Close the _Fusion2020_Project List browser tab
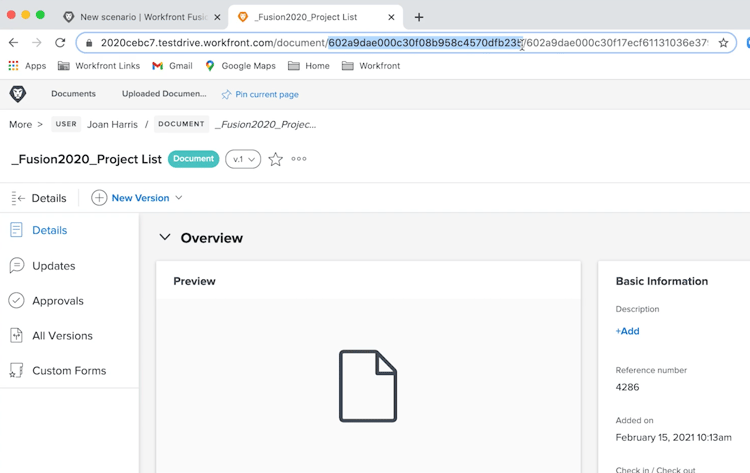 coord(391,17)
